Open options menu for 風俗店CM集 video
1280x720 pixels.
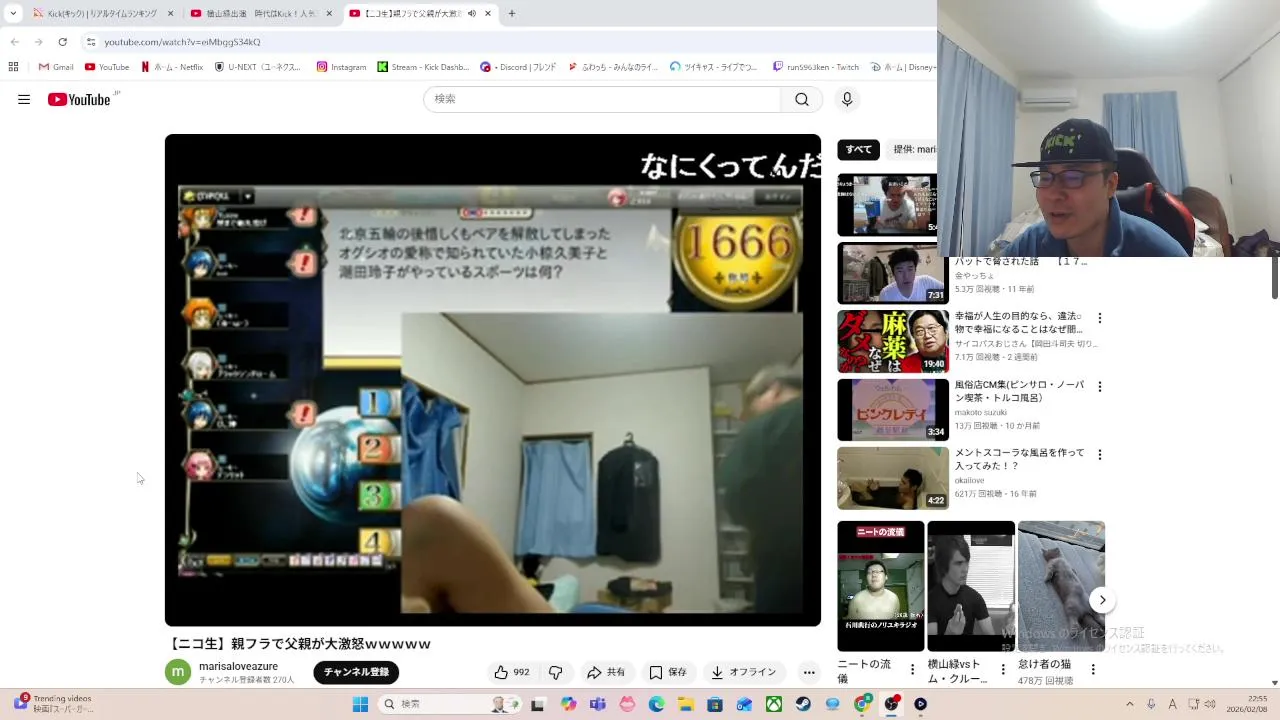coord(1100,386)
